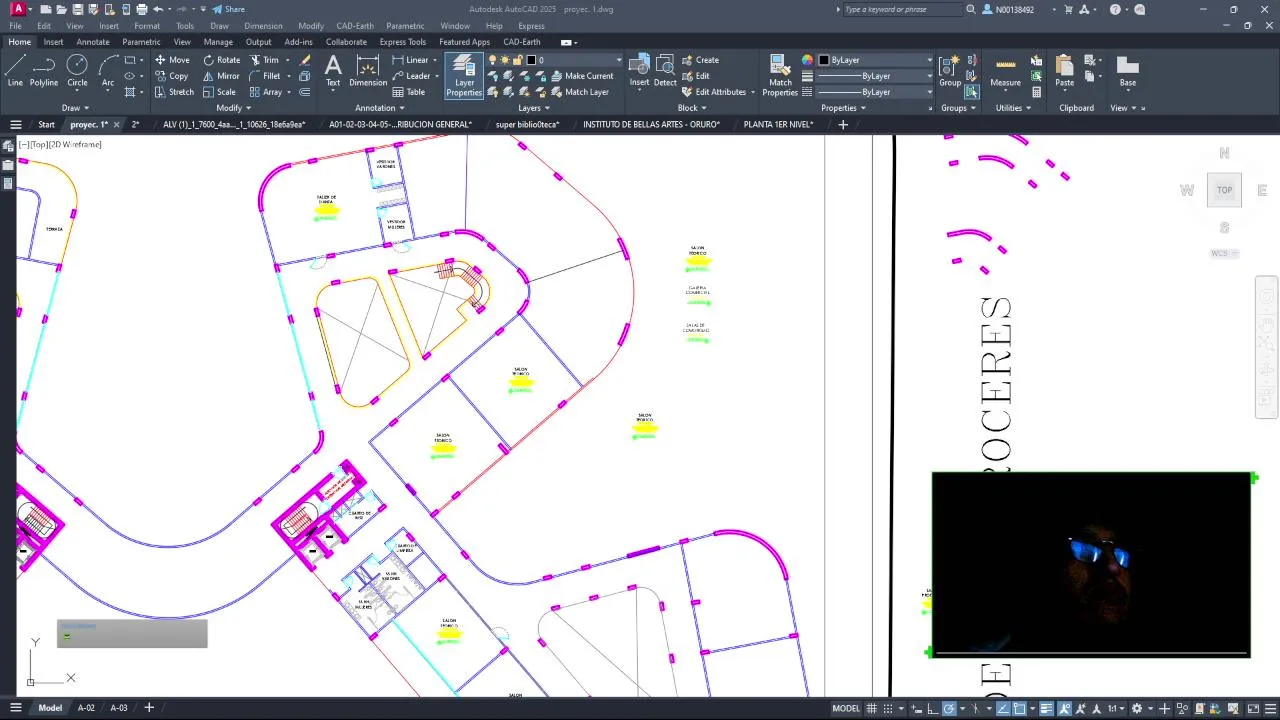Screen dimensions: 1280x720
Task: Click the MODEL space button in status bar
Action: (x=846, y=708)
